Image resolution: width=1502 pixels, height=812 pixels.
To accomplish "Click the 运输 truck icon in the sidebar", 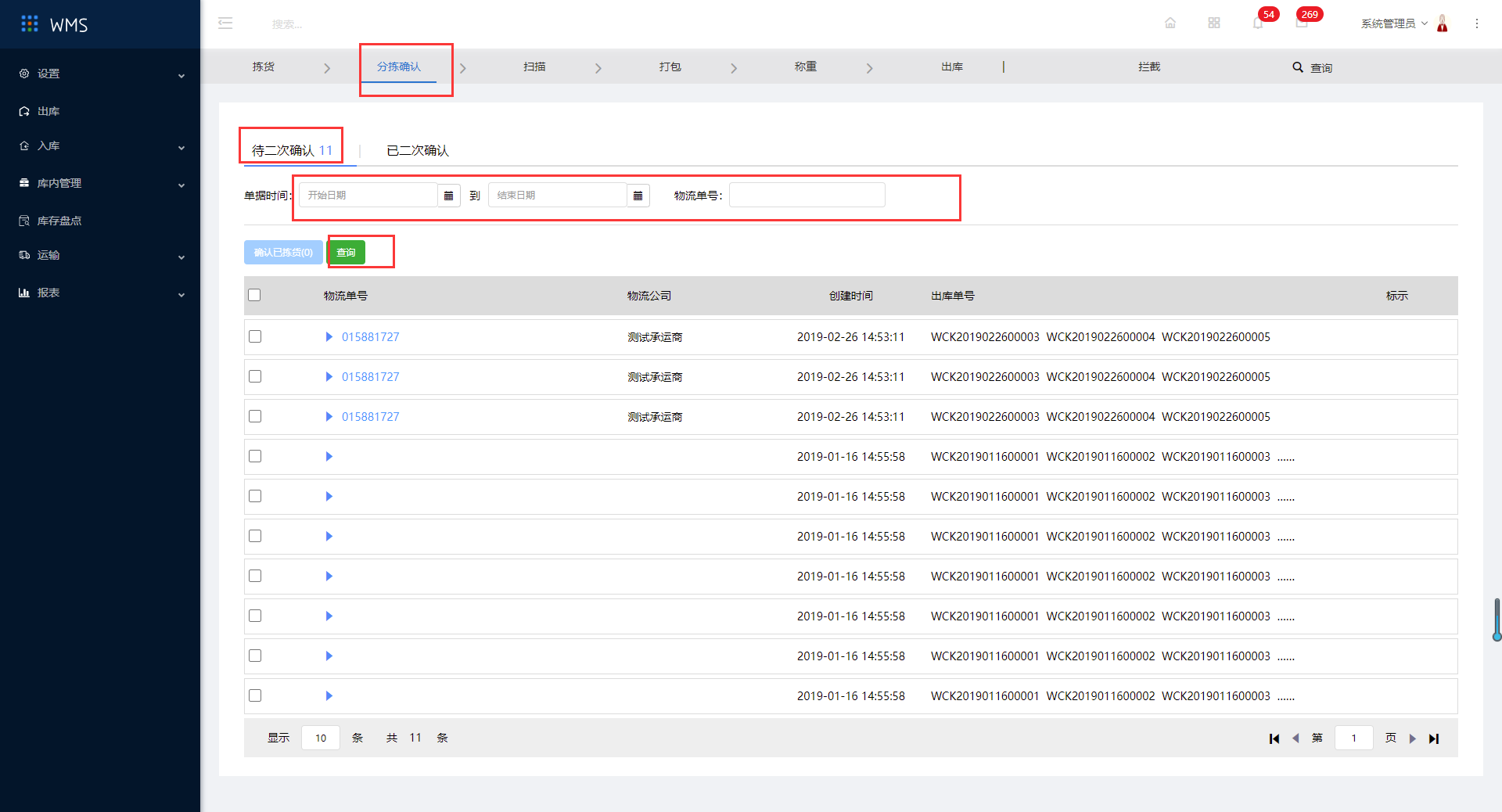I will tap(24, 255).
